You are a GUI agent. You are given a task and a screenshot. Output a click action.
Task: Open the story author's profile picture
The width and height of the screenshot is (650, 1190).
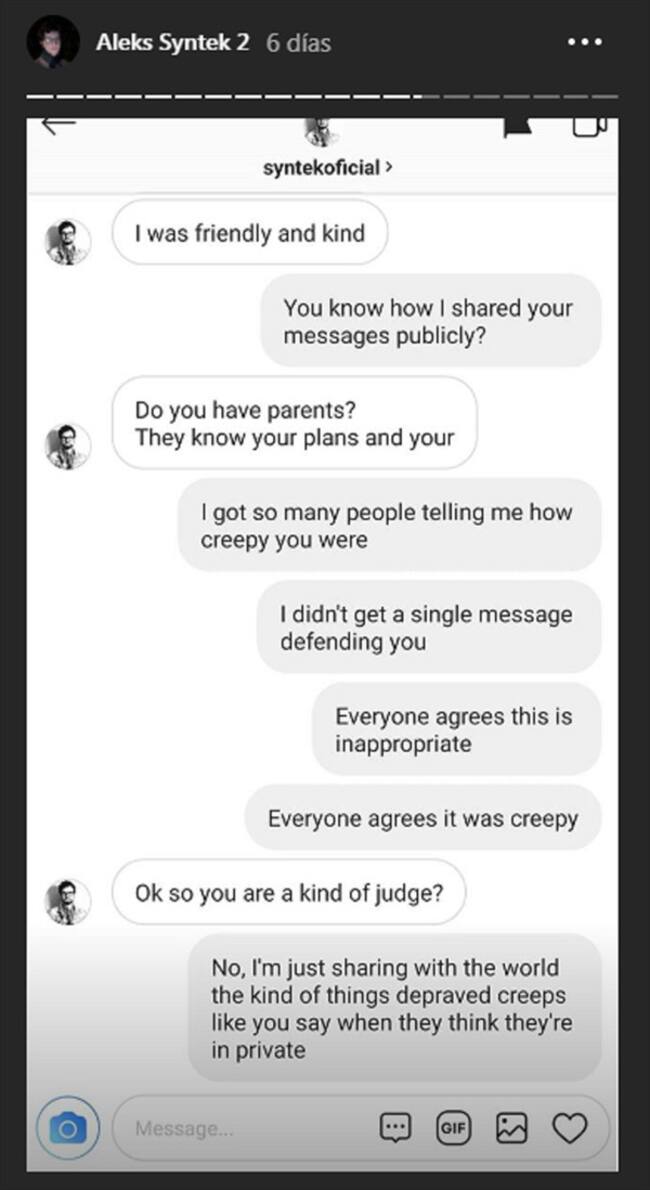click(x=52, y=43)
